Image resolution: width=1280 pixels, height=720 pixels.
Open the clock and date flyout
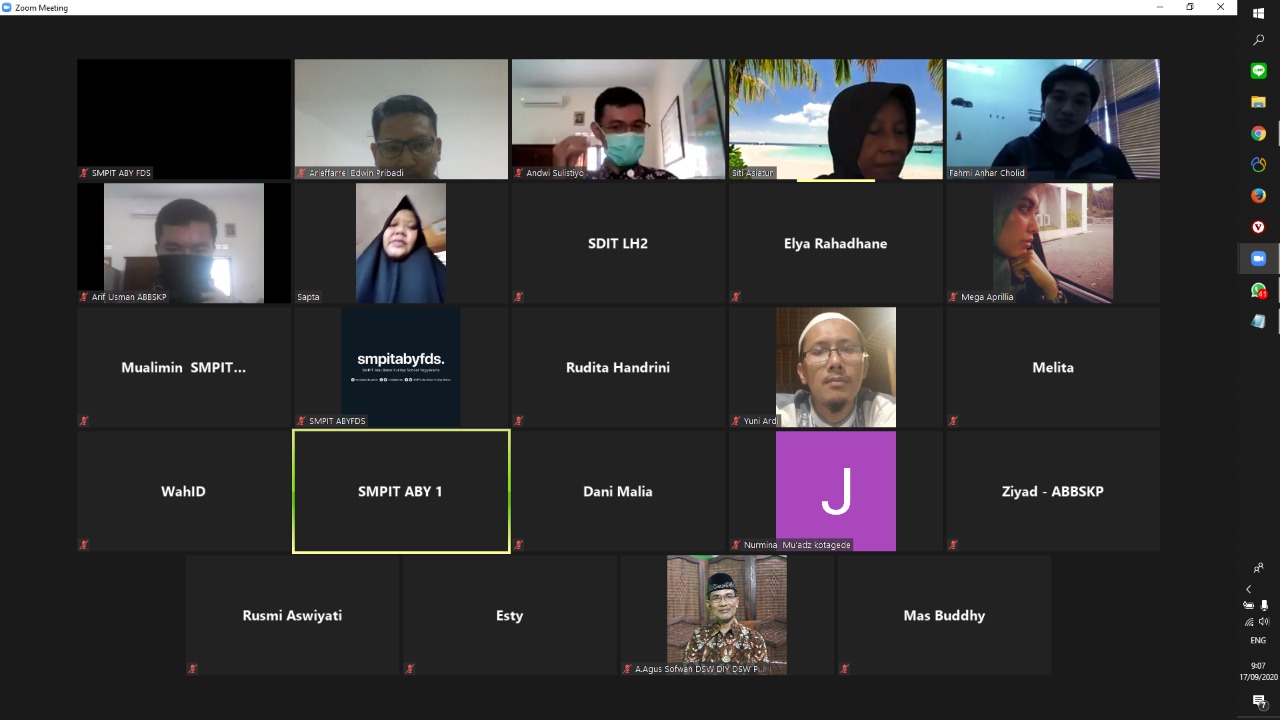[1258, 671]
